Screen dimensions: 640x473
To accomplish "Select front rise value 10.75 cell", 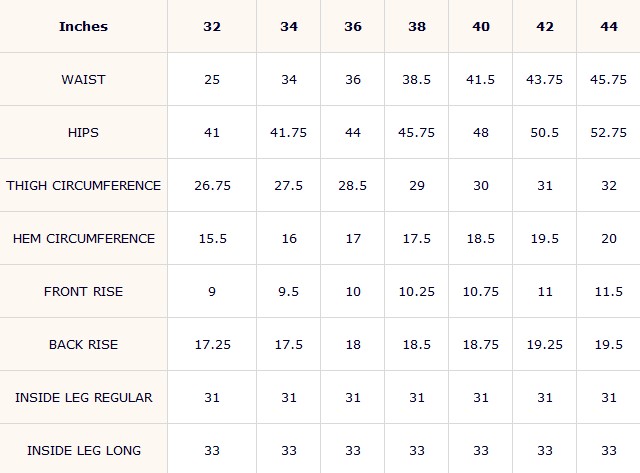I will [x=481, y=291].
